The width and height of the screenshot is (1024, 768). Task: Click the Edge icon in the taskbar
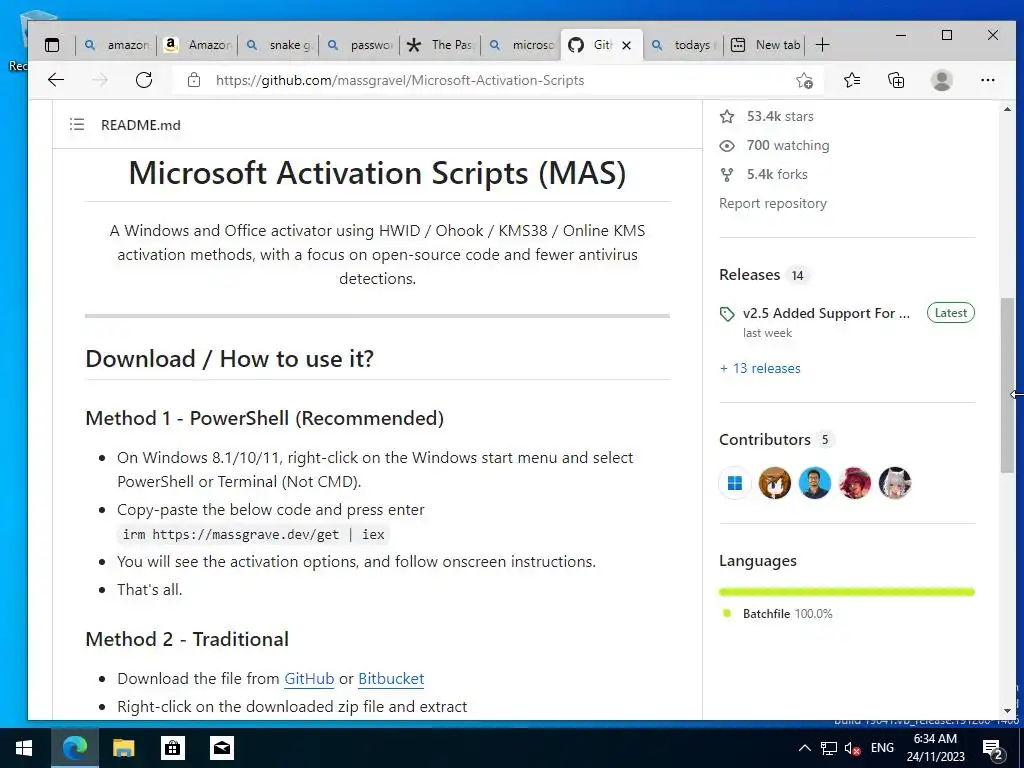[x=74, y=748]
